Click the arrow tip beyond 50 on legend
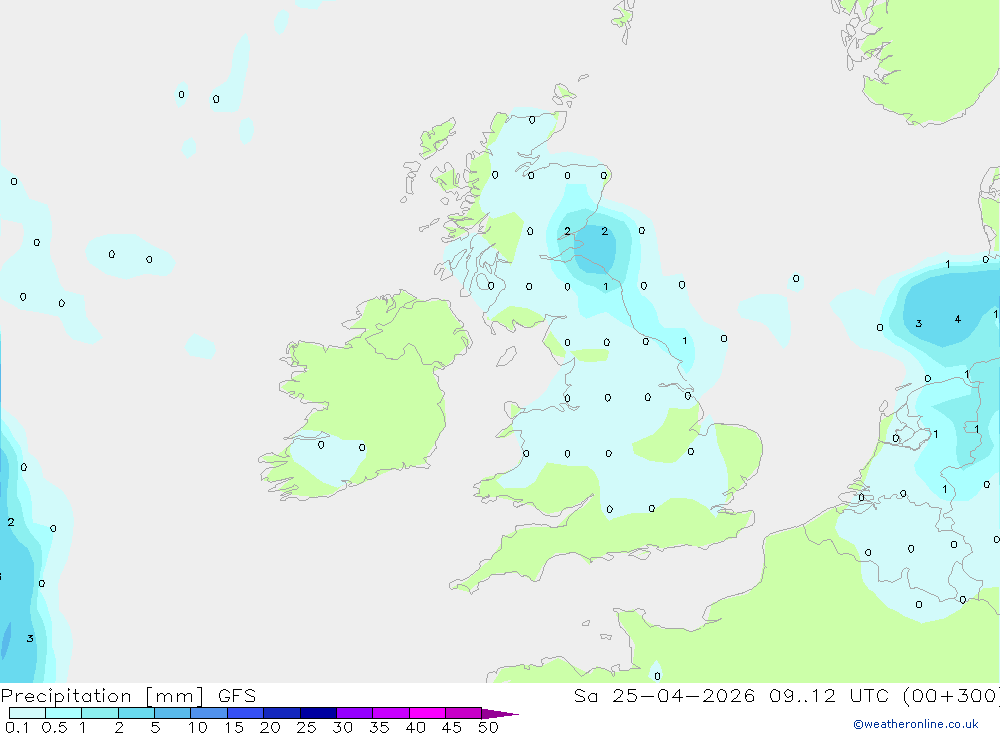 pyautogui.click(x=500, y=713)
